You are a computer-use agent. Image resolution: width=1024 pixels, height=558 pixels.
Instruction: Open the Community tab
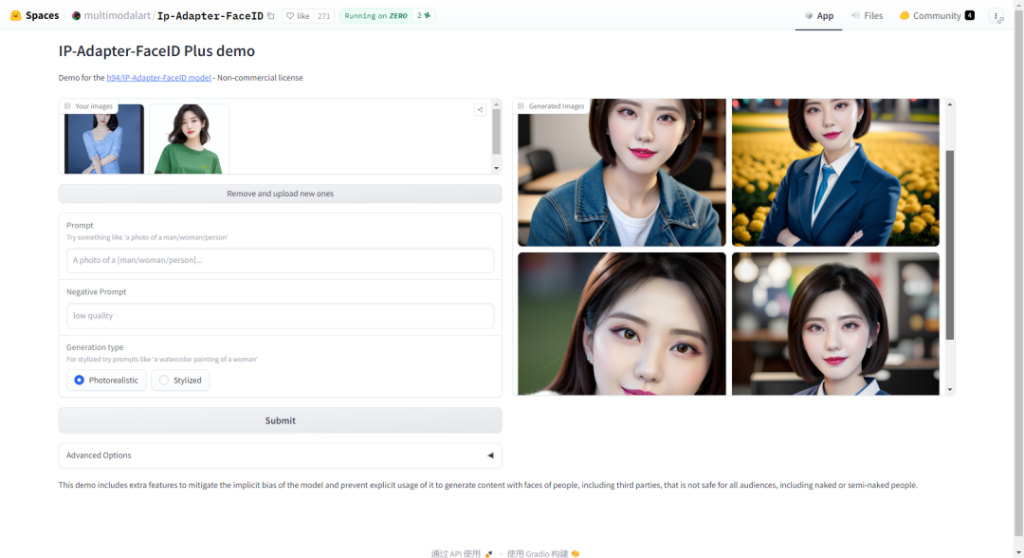pyautogui.click(x=936, y=16)
